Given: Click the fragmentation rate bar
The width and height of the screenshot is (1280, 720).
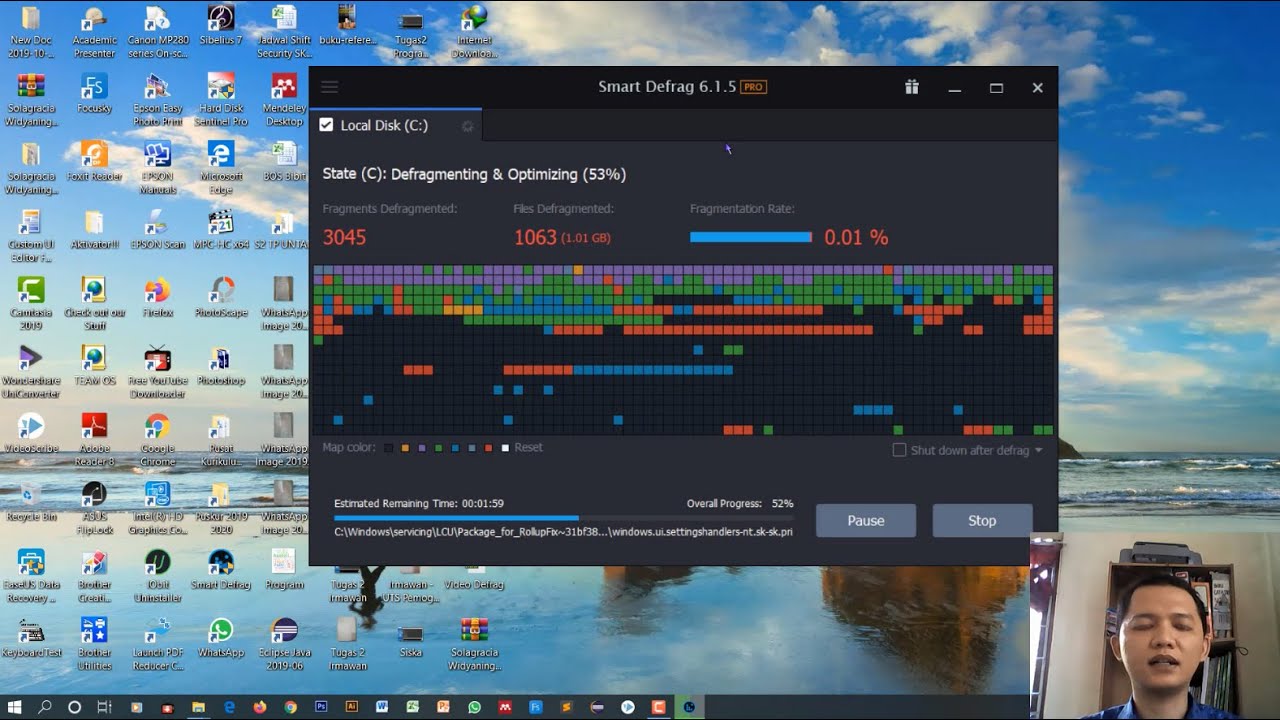Looking at the screenshot, I should coord(751,237).
